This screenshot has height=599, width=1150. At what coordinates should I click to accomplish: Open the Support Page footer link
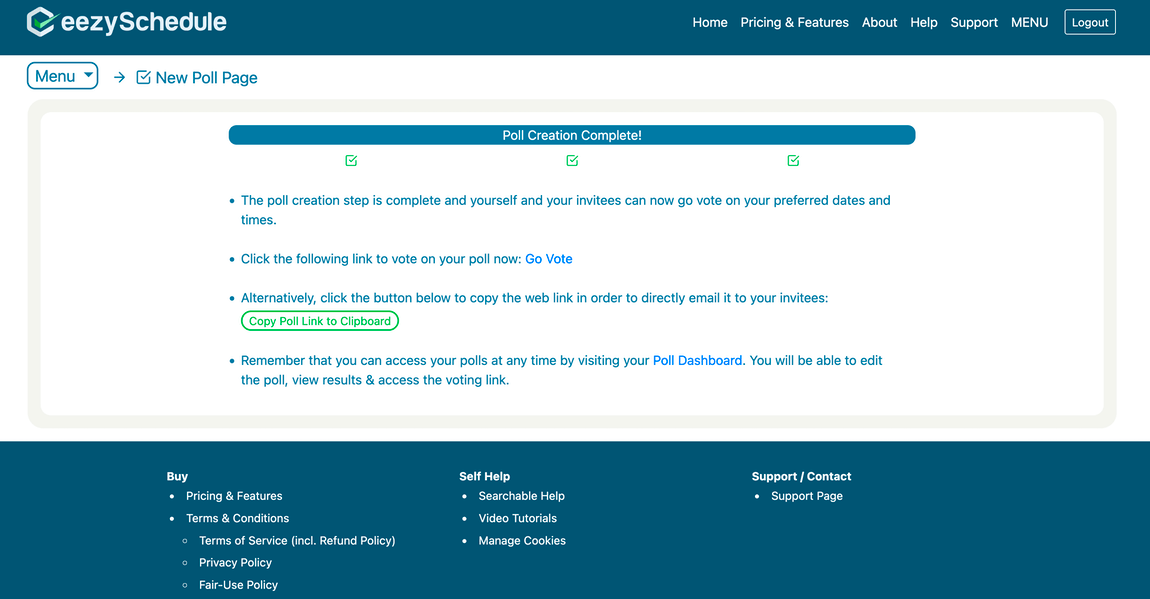807,496
